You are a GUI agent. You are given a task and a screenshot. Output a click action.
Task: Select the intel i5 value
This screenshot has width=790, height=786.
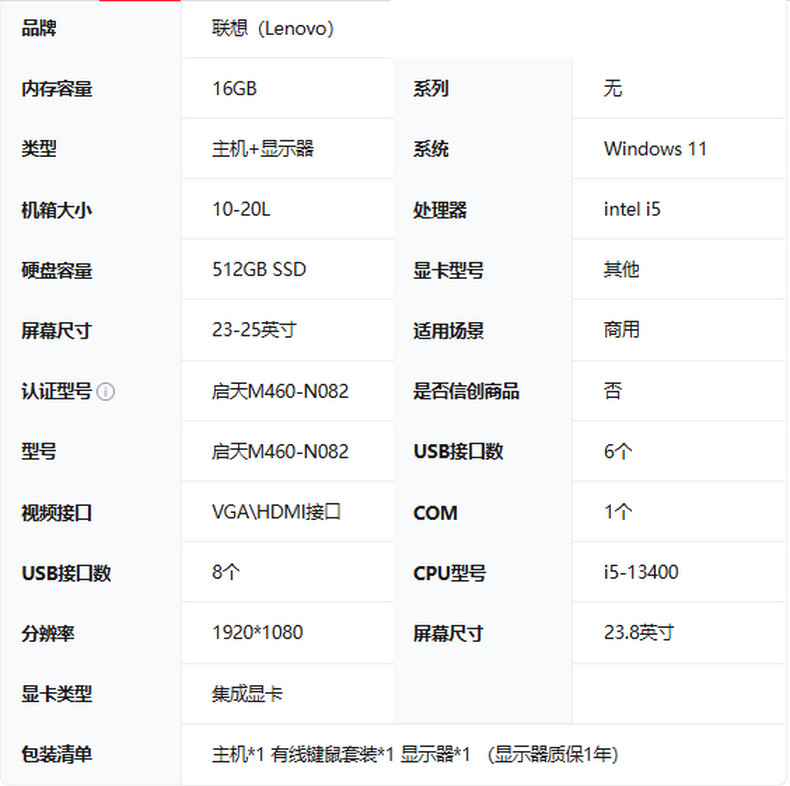(632, 209)
